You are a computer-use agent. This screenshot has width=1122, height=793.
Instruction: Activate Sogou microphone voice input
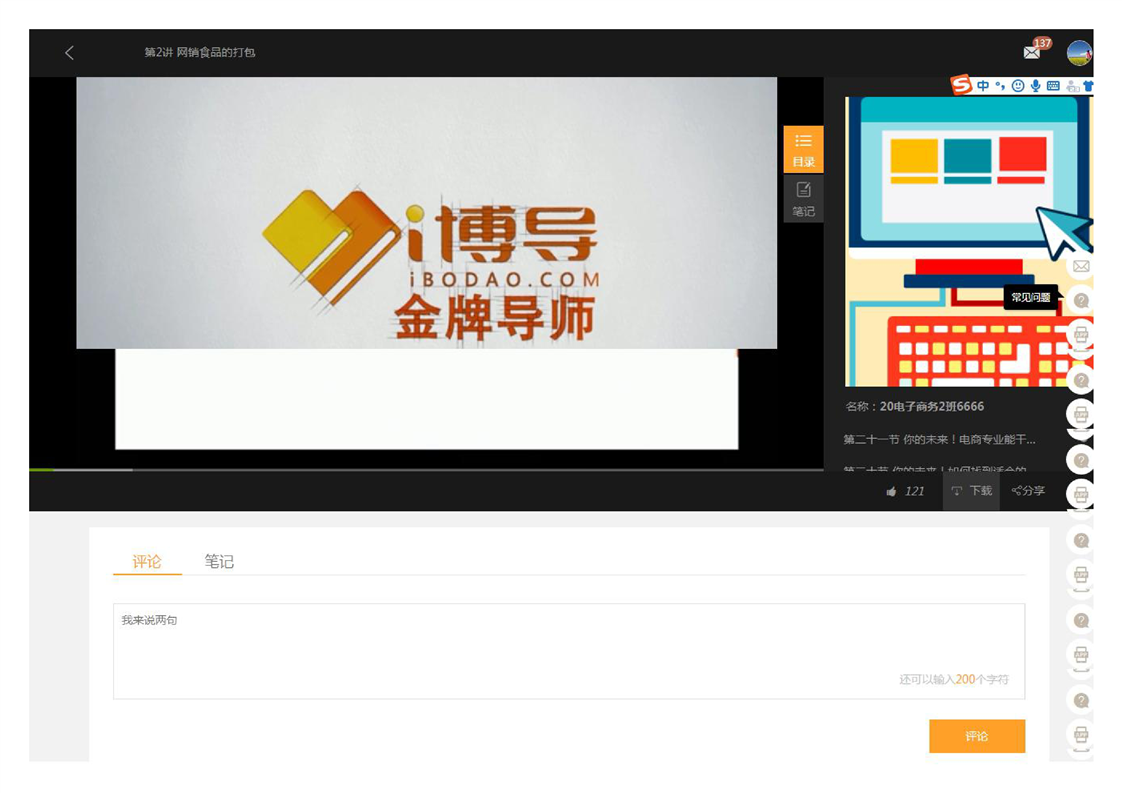(x=1035, y=86)
